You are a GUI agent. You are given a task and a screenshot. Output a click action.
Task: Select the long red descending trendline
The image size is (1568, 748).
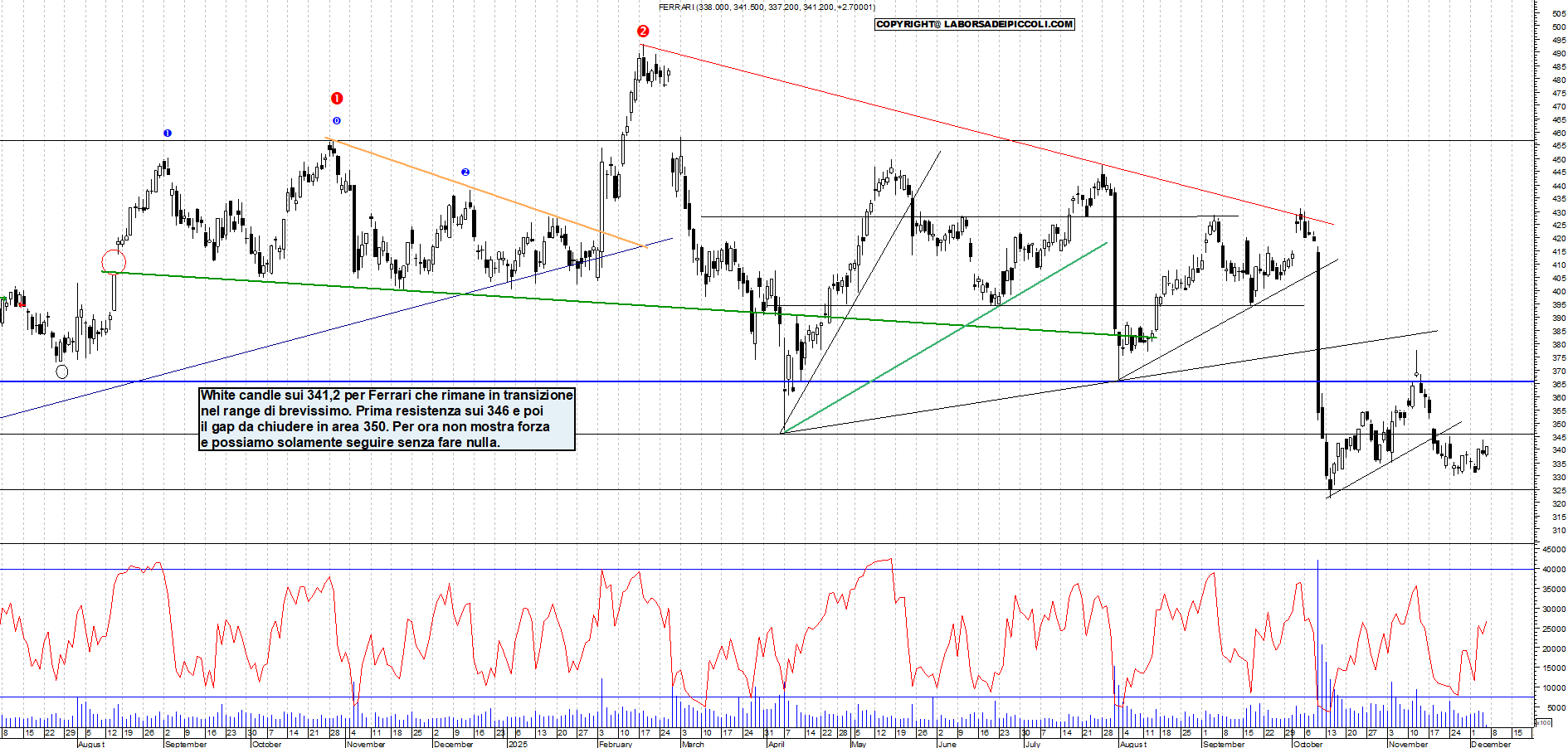point(987,134)
